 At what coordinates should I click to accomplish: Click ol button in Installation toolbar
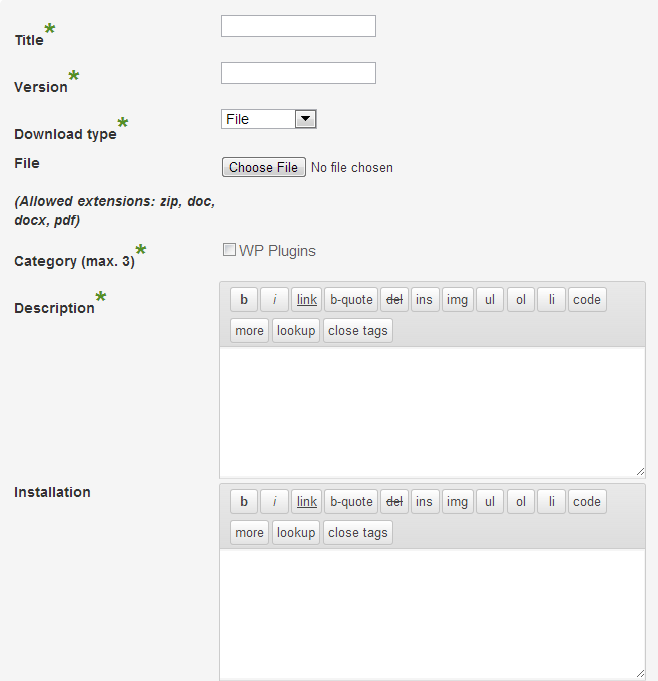pyautogui.click(x=520, y=501)
